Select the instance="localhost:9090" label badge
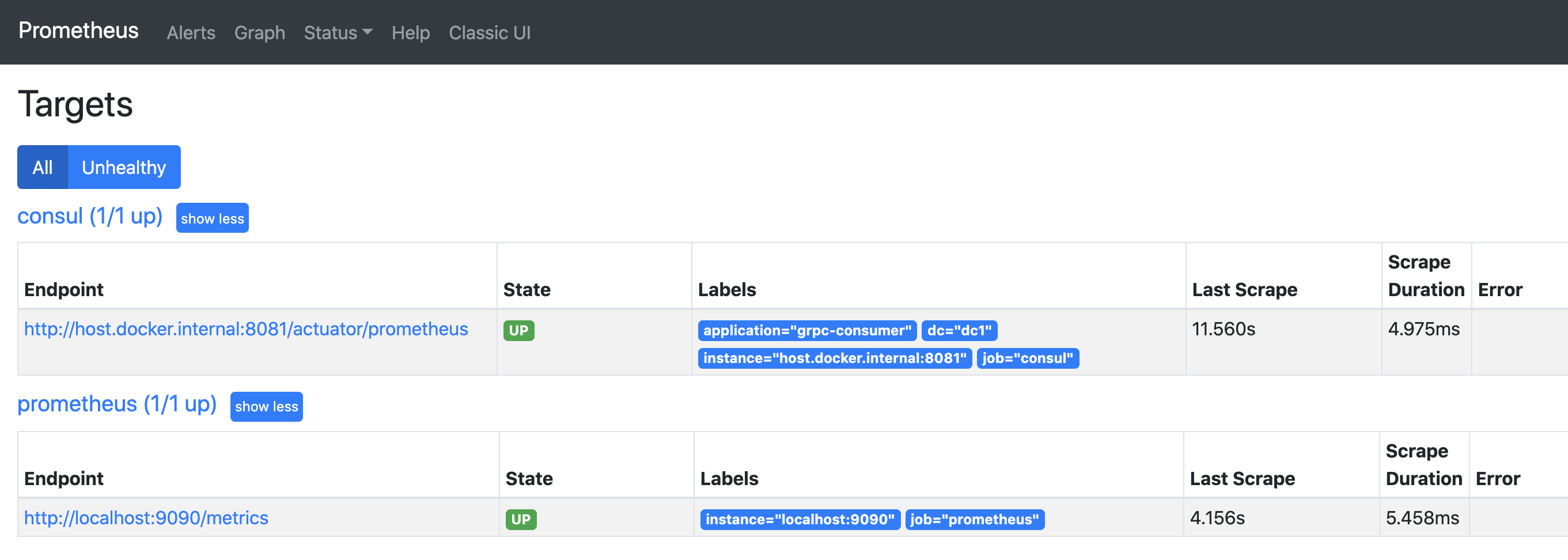 801,519
